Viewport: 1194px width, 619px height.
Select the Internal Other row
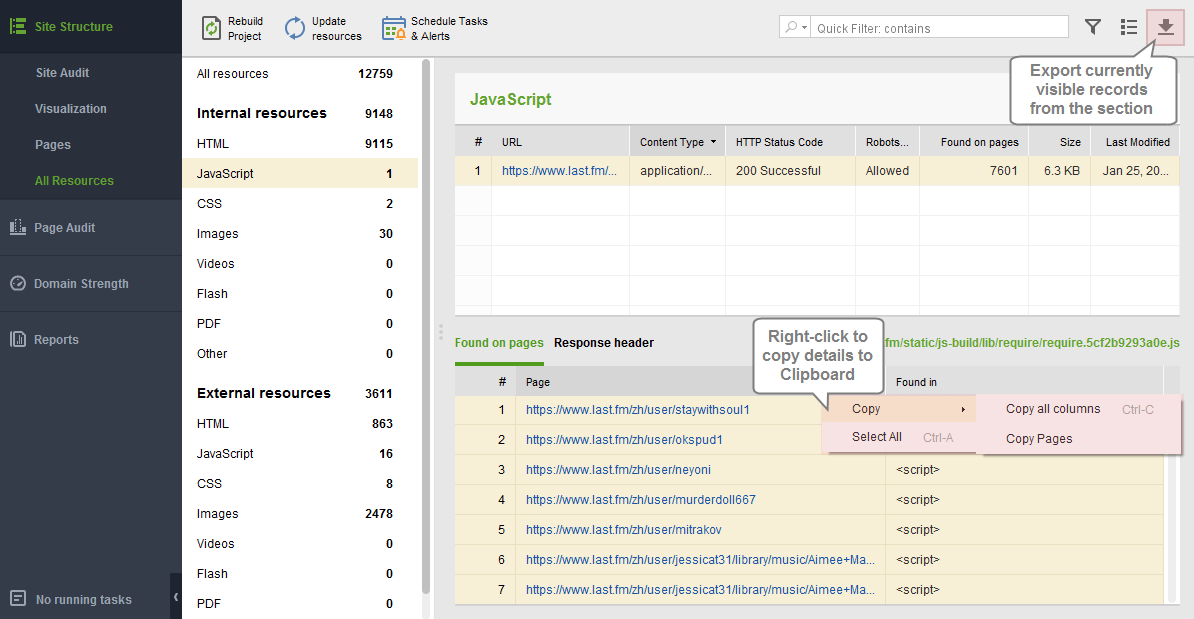point(300,353)
